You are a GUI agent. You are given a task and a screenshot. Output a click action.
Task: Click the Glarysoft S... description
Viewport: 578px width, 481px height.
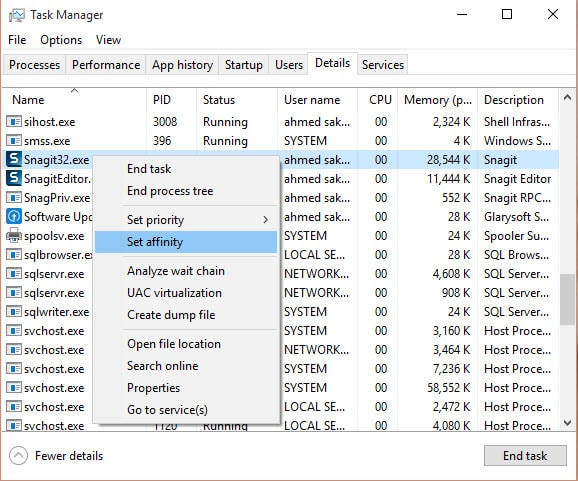click(516, 217)
